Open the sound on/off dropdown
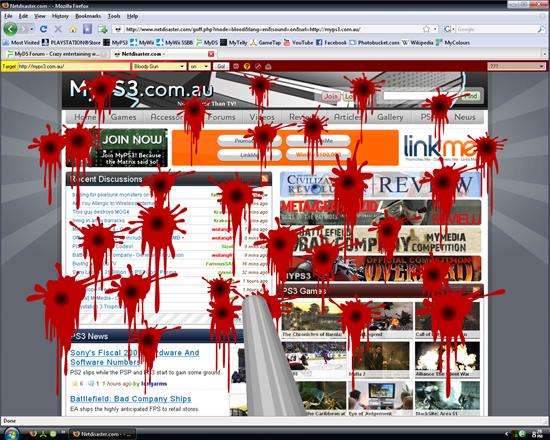The width and height of the screenshot is (550, 440). click(x=199, y=66)
